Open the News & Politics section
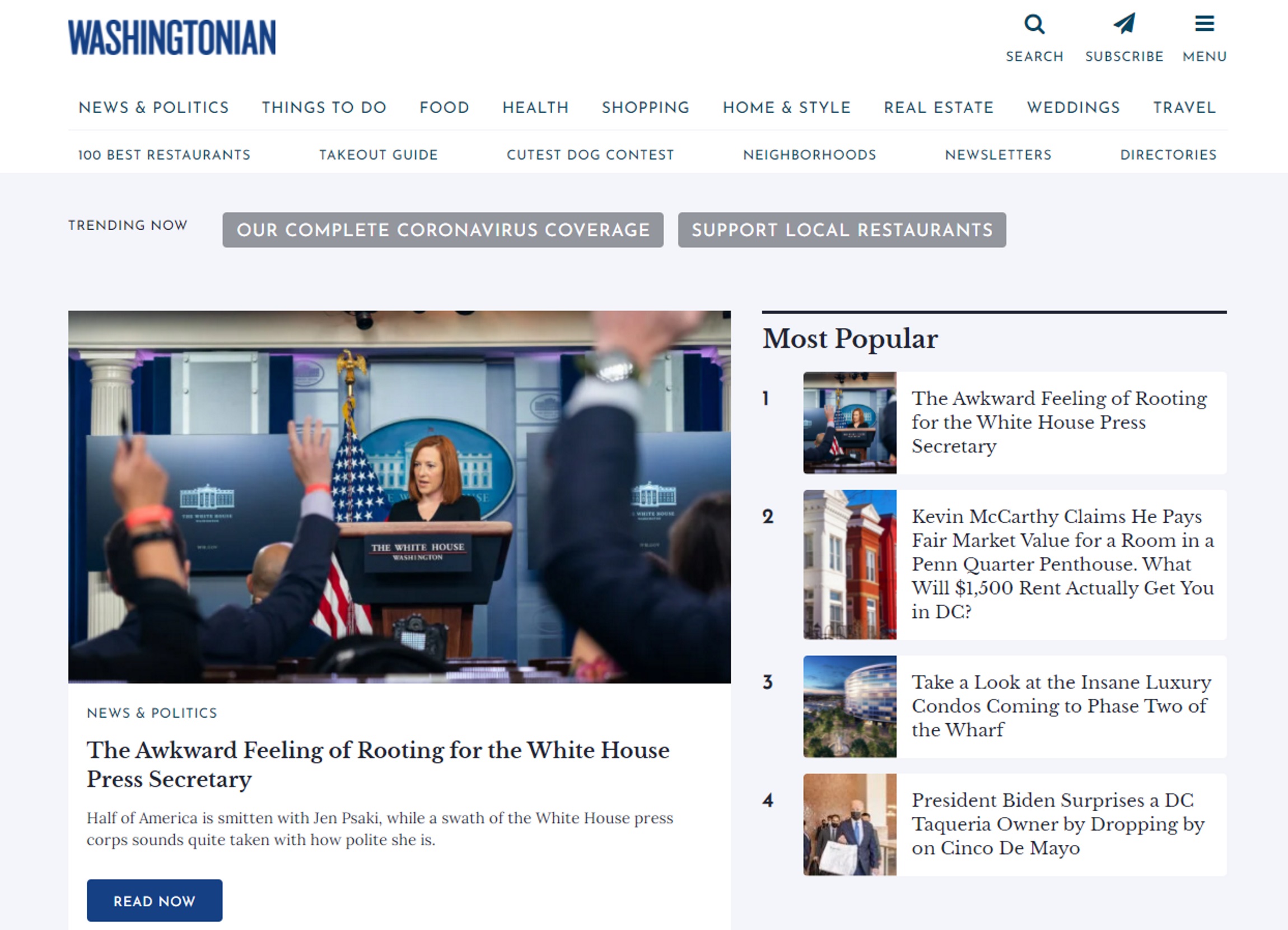The height and width of the screenshot is (930, 1288). point(154,108)
